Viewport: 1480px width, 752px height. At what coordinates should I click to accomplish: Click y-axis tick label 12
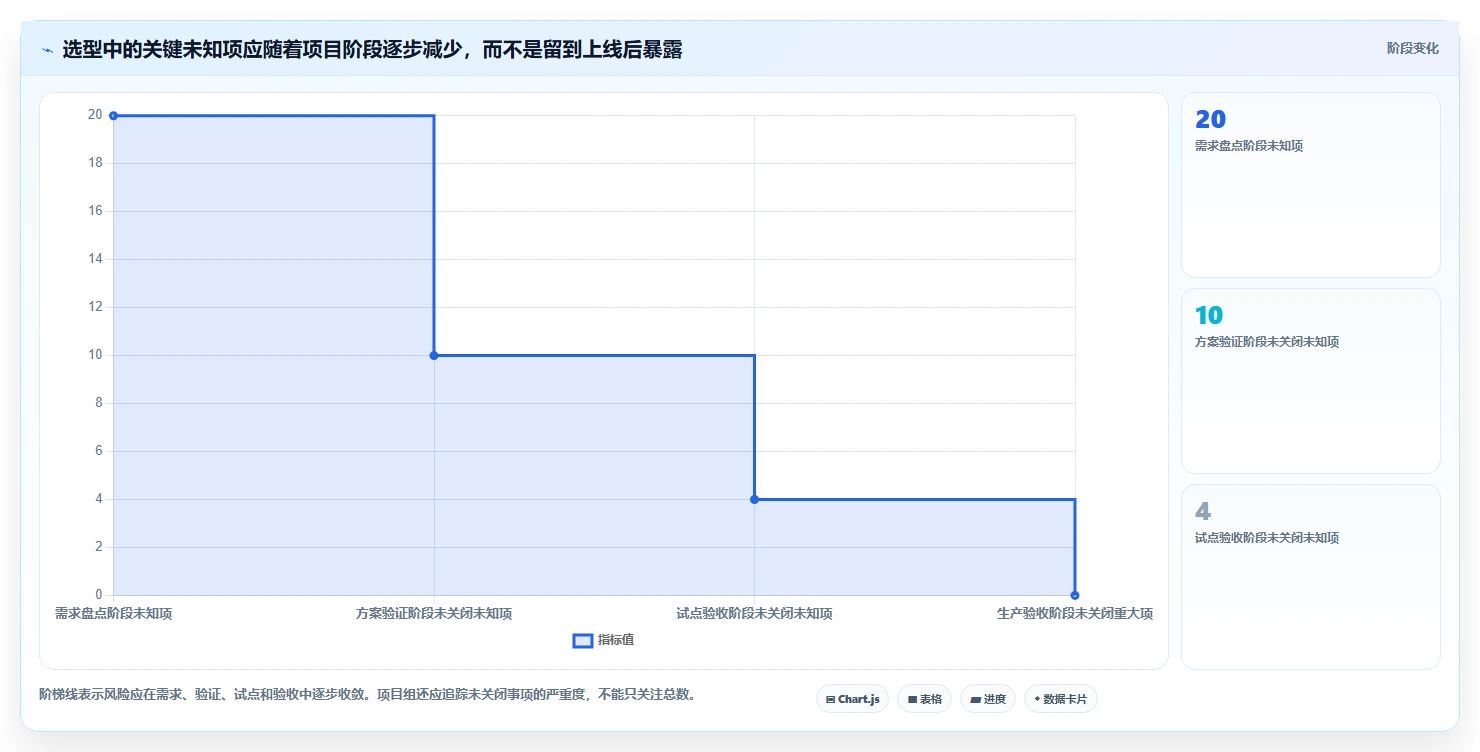(95, 307)
